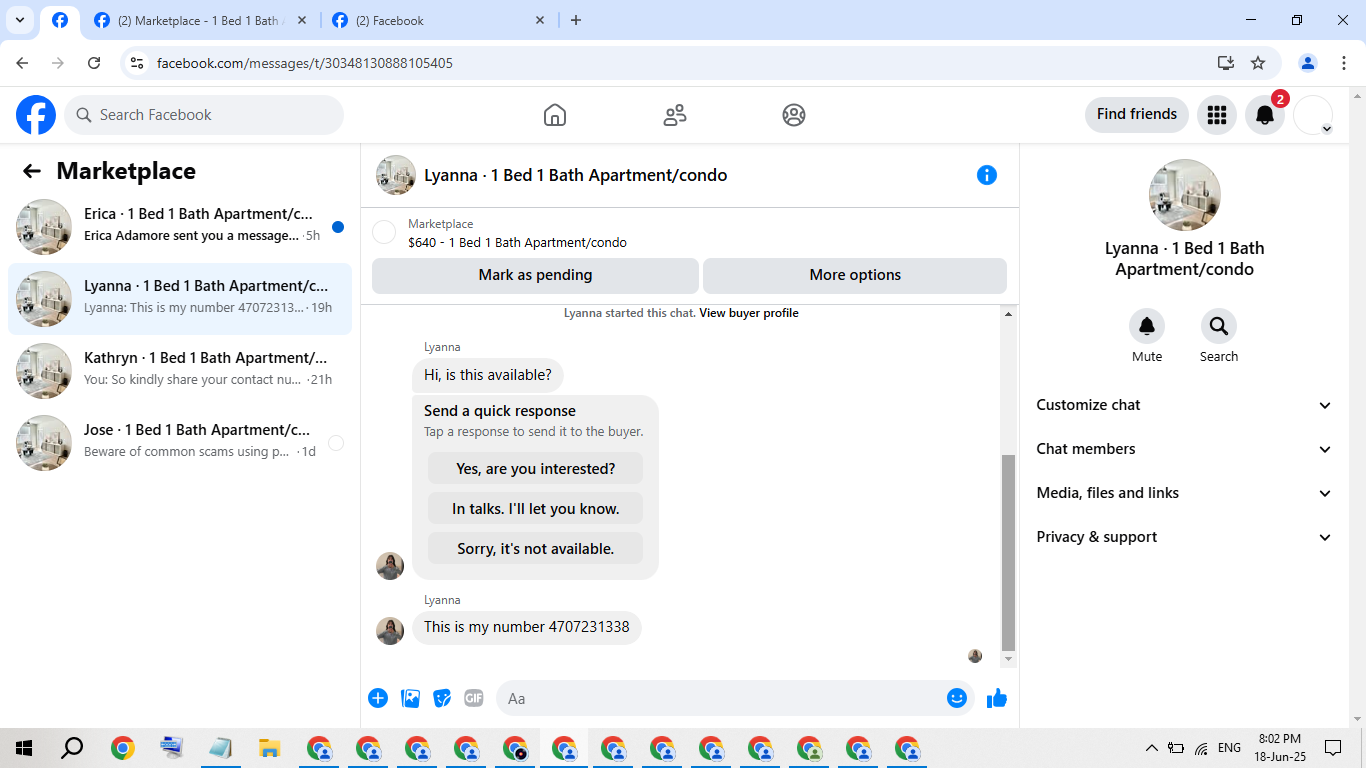Click the Search in conversation magnifier icon
The width and height of the screenshot is (1366, 768).
click(x=1219, y=326)
